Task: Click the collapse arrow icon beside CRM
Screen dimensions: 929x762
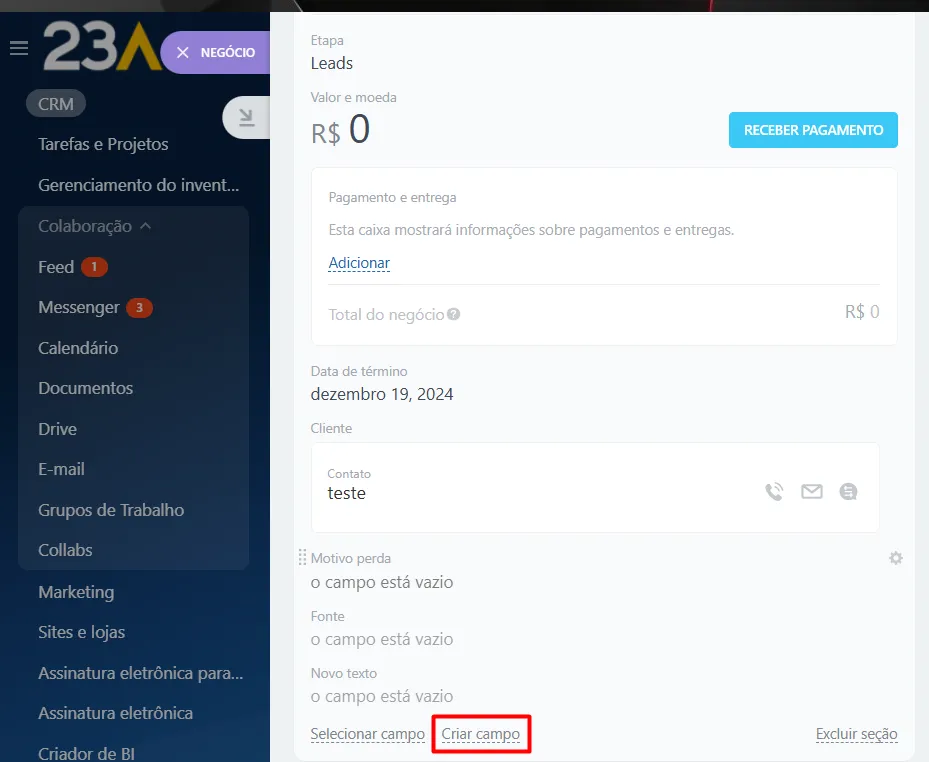Action: click(246, 118)
